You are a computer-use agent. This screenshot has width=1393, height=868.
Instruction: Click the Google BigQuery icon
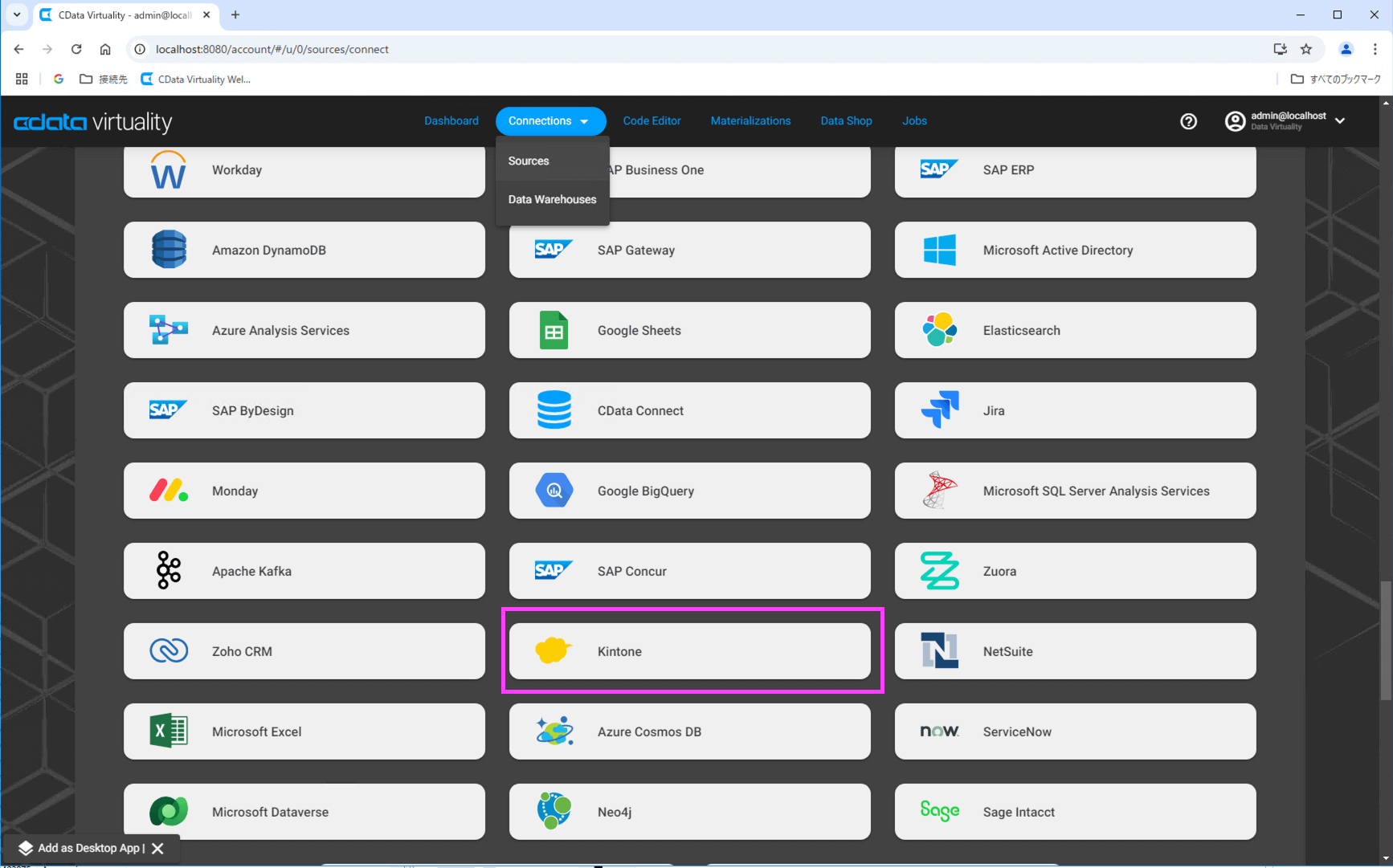point(554,491)
